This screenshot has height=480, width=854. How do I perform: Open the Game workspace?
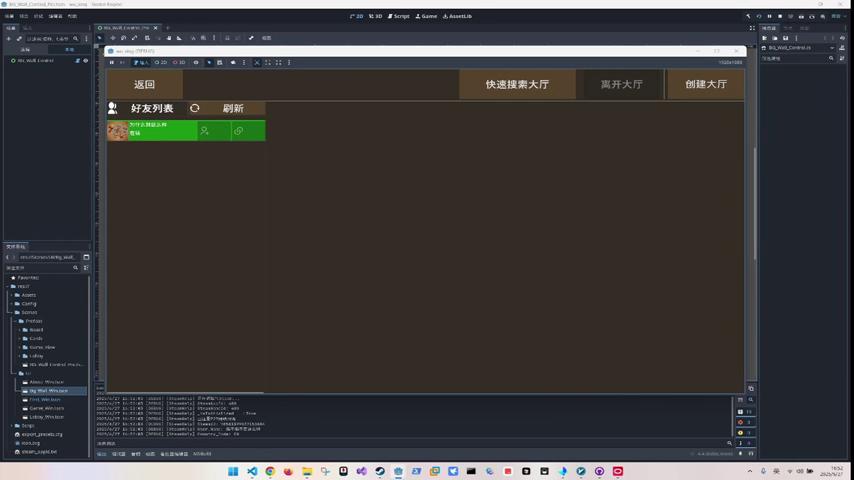pos(426,16)
